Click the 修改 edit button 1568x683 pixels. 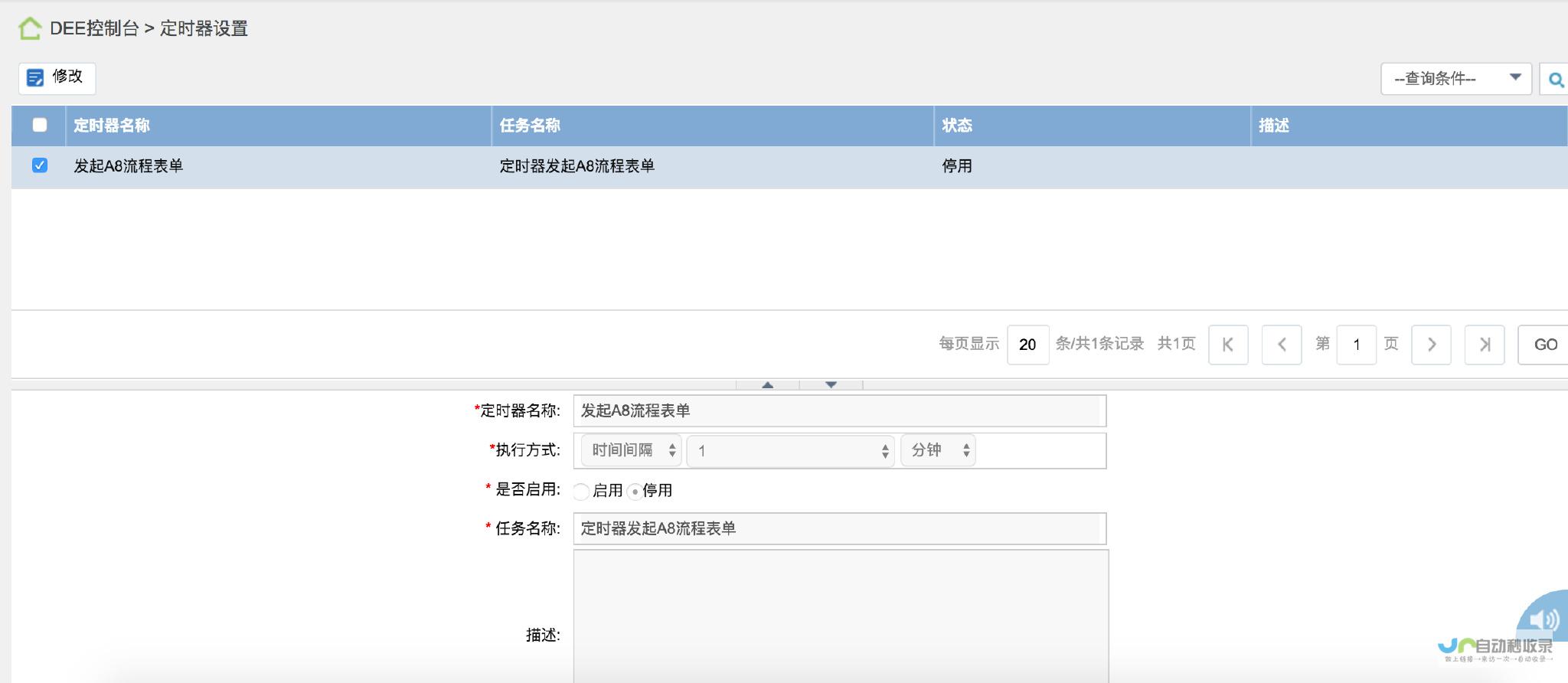pyautogui.click(x=57, y=78)
